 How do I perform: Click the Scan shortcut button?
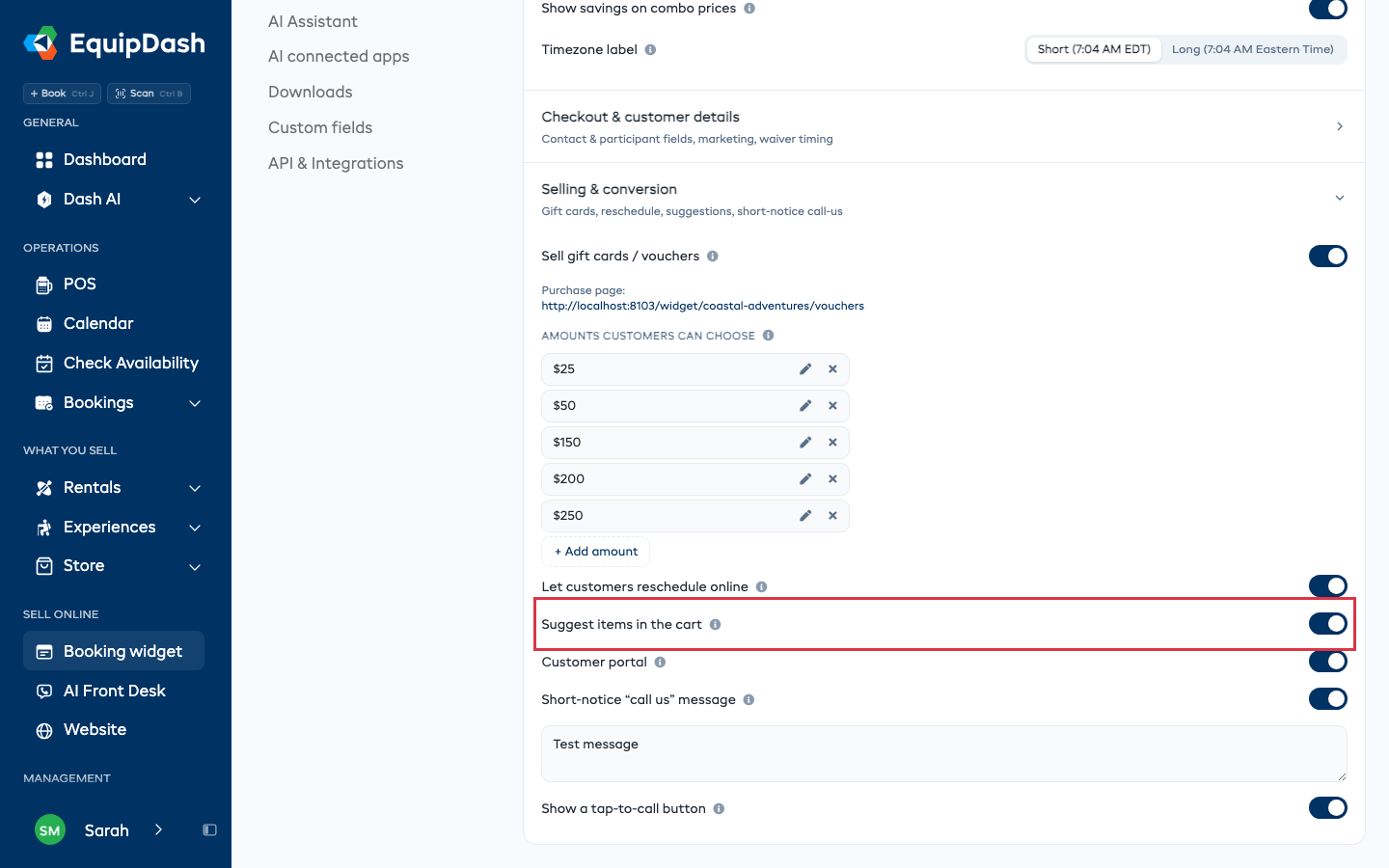(149, 94)
